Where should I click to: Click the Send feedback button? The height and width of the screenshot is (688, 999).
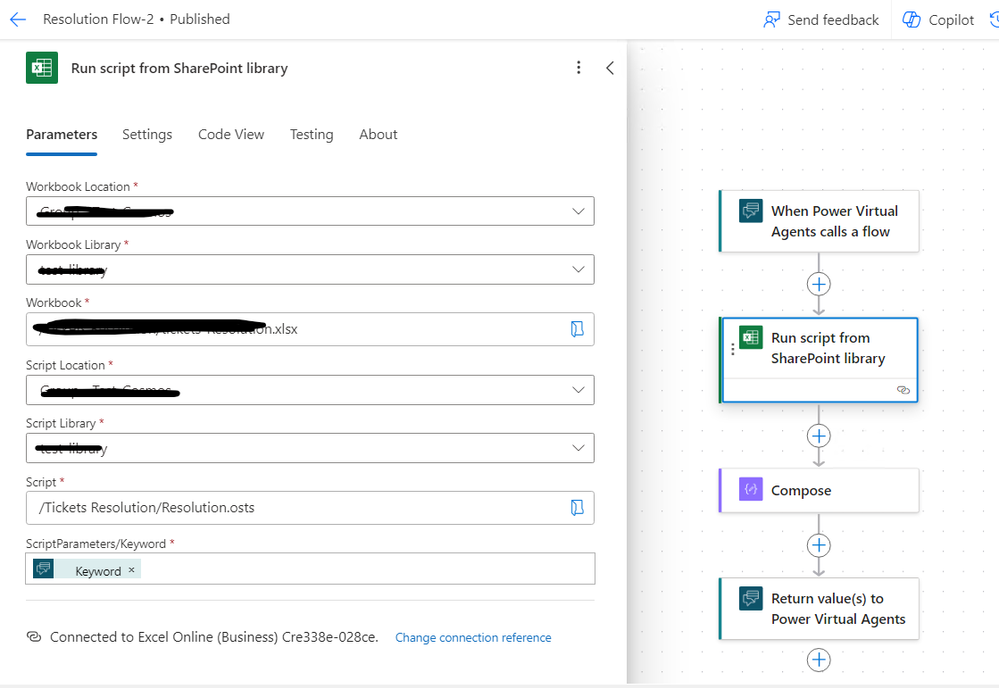[820, 20]
